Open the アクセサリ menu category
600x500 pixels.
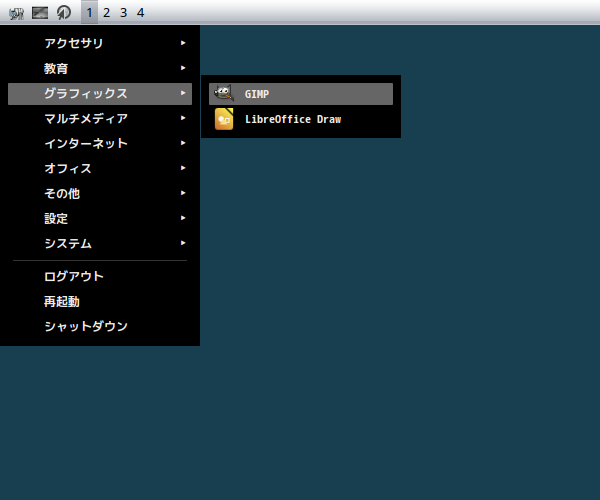point(100,43)
